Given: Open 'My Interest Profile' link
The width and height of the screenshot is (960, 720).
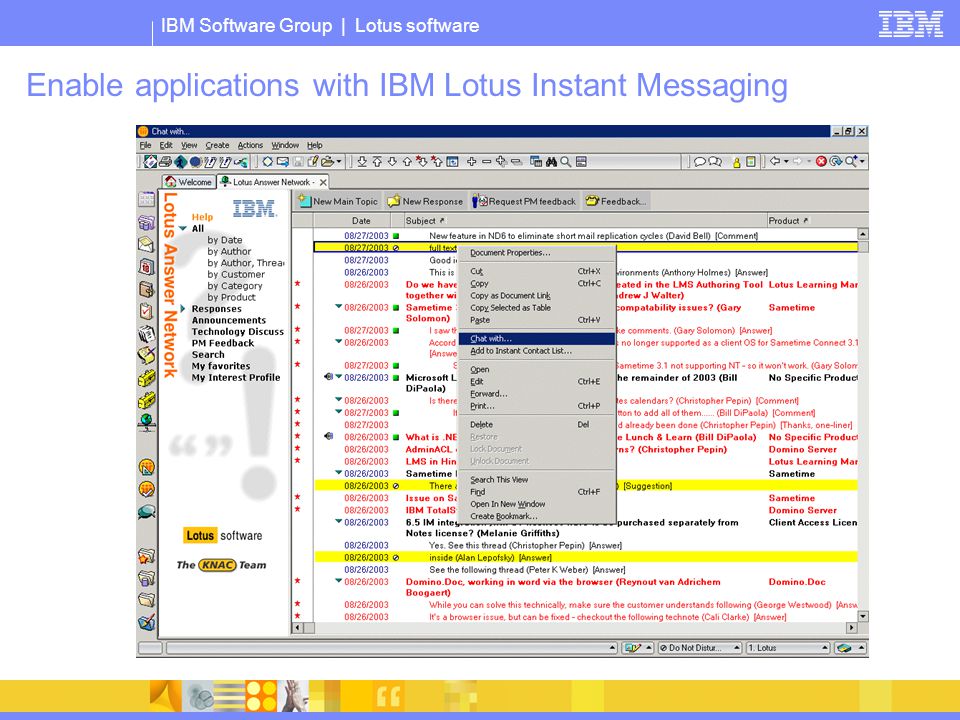Looking at the screenshot, I should pos(236,378).
